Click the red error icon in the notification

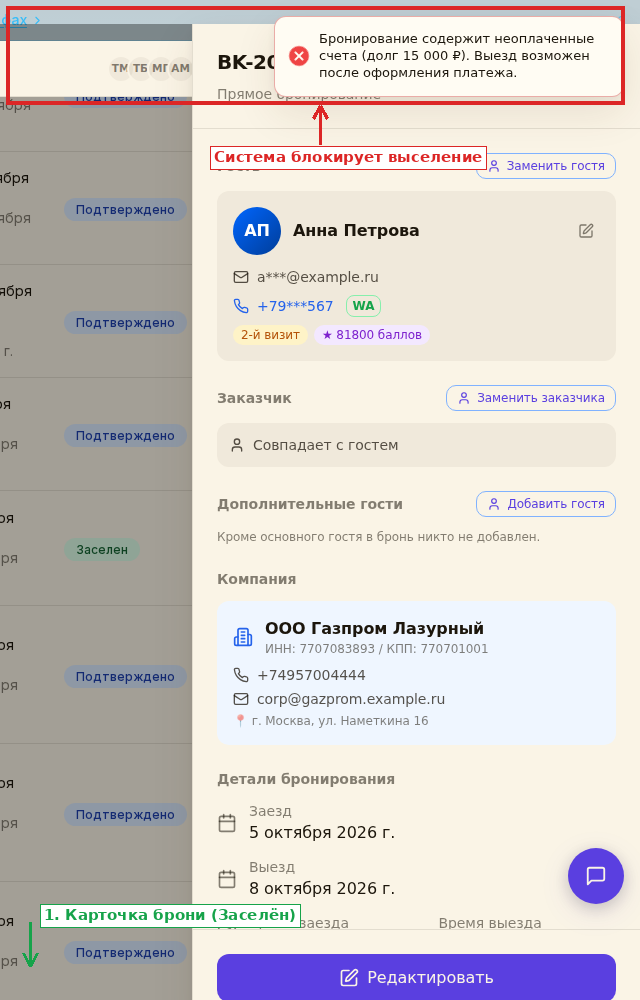coord(299,56)
